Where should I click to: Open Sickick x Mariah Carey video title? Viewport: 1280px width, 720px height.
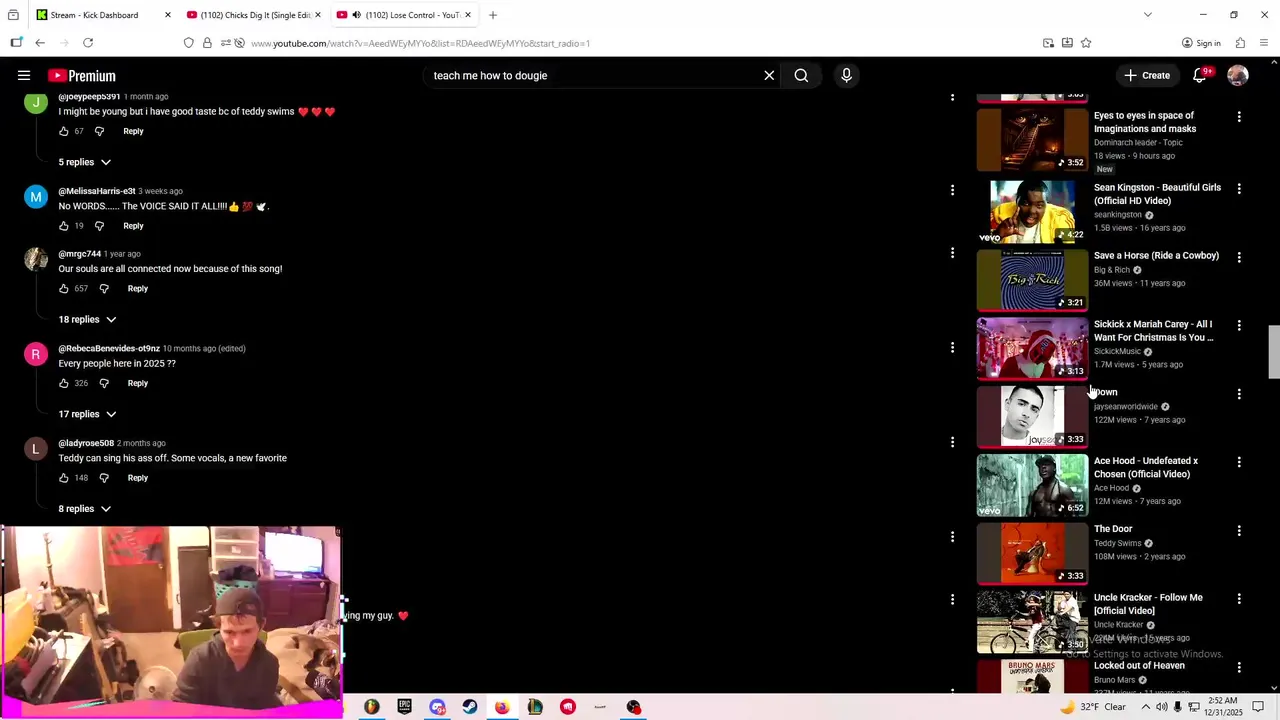point(1153,331)
